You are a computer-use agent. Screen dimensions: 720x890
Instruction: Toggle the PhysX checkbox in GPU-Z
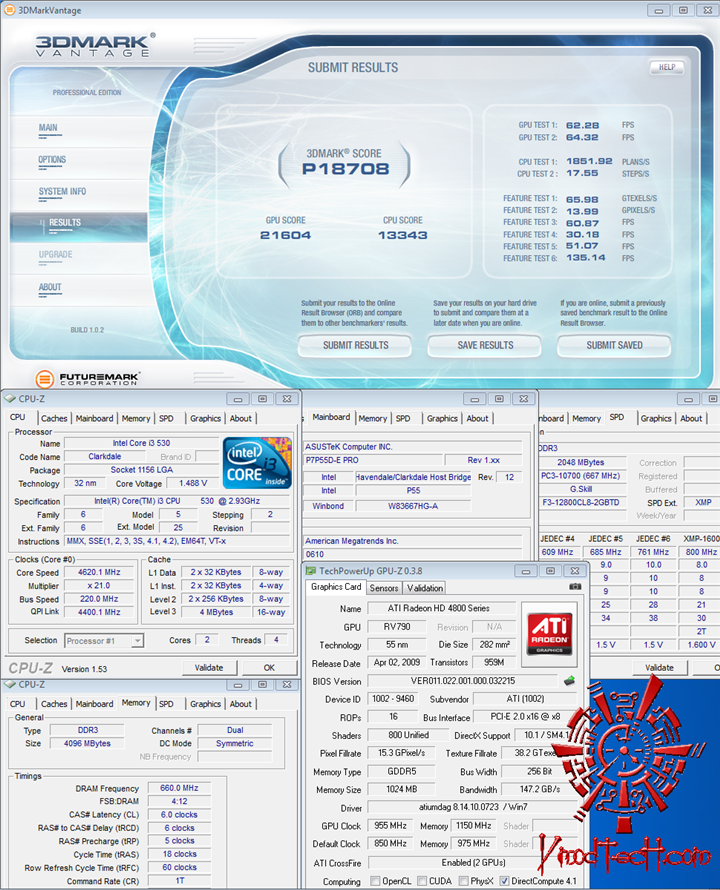point(463,881)
